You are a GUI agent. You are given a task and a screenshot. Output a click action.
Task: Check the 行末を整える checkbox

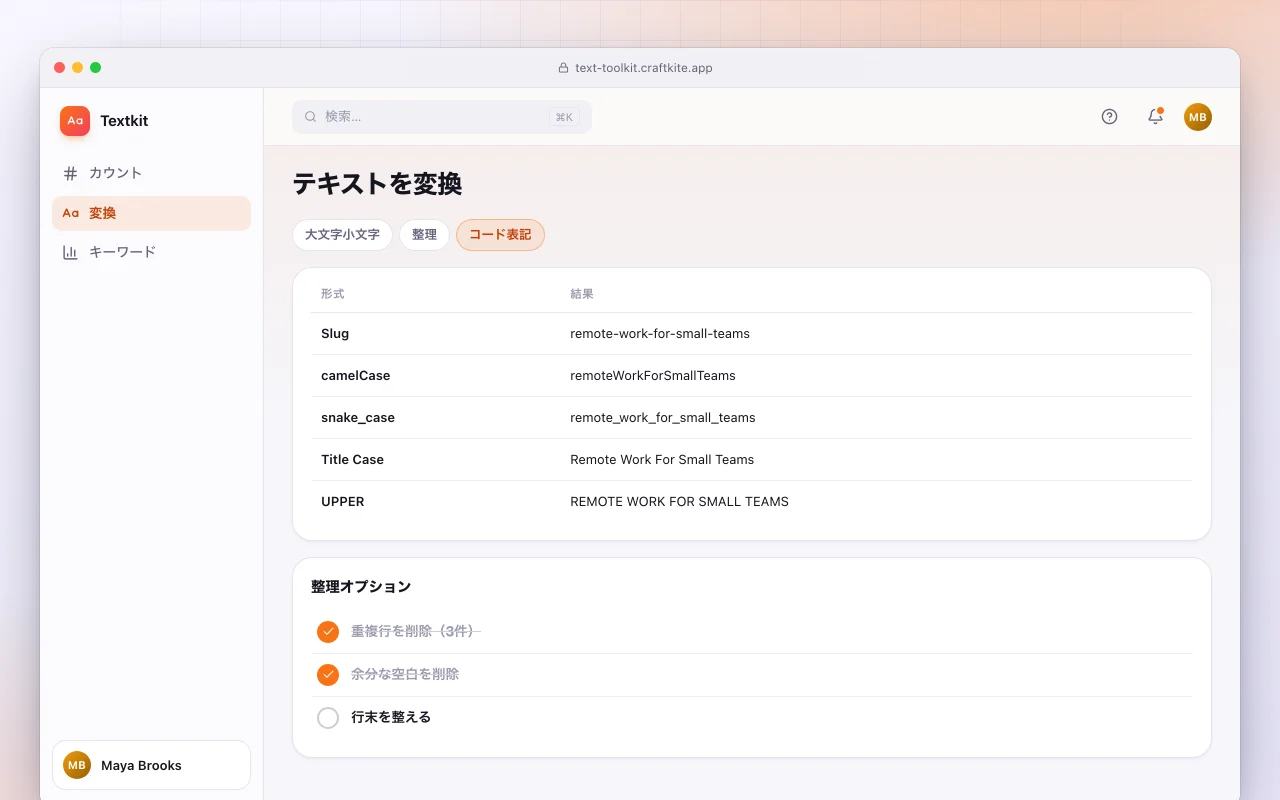pos(328,718)
